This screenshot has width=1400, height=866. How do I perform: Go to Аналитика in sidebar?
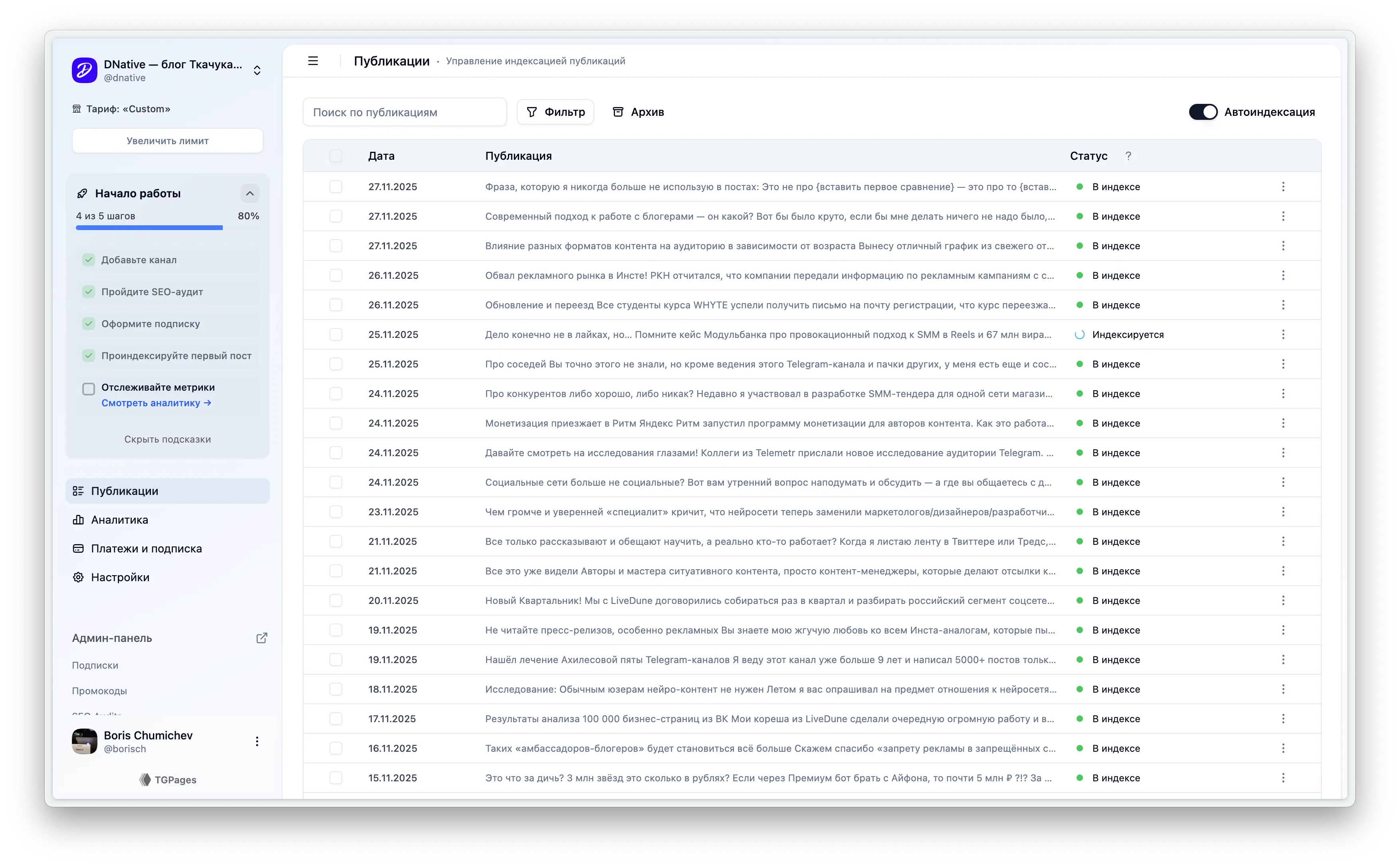(119, 520)
